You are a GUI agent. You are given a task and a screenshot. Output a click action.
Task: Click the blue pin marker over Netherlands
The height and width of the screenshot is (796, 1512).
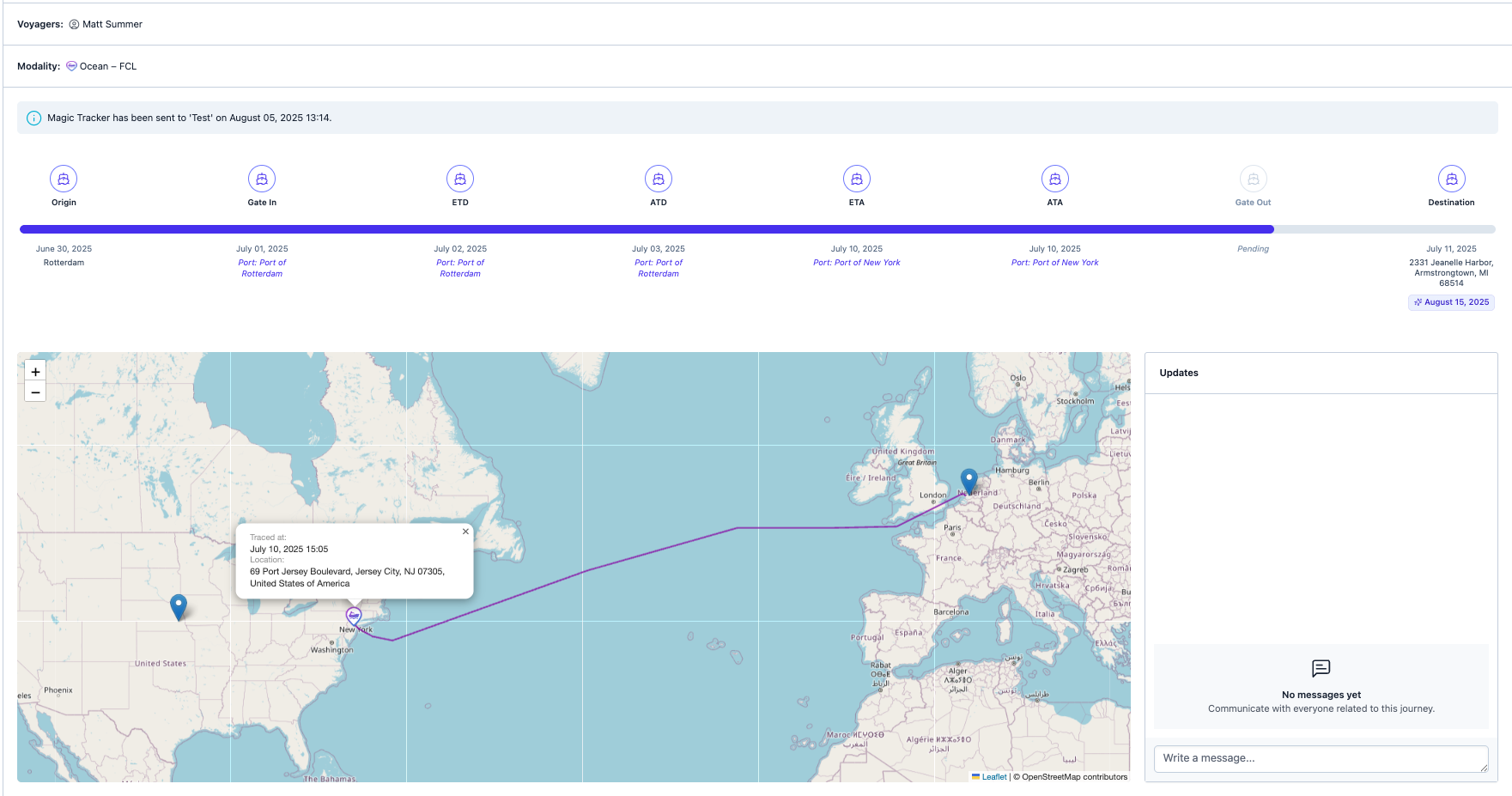click(969, 481)
